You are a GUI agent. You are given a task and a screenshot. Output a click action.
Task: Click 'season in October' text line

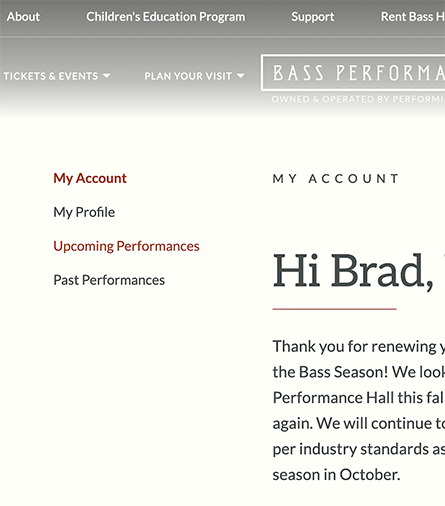[x=336, y=474]
